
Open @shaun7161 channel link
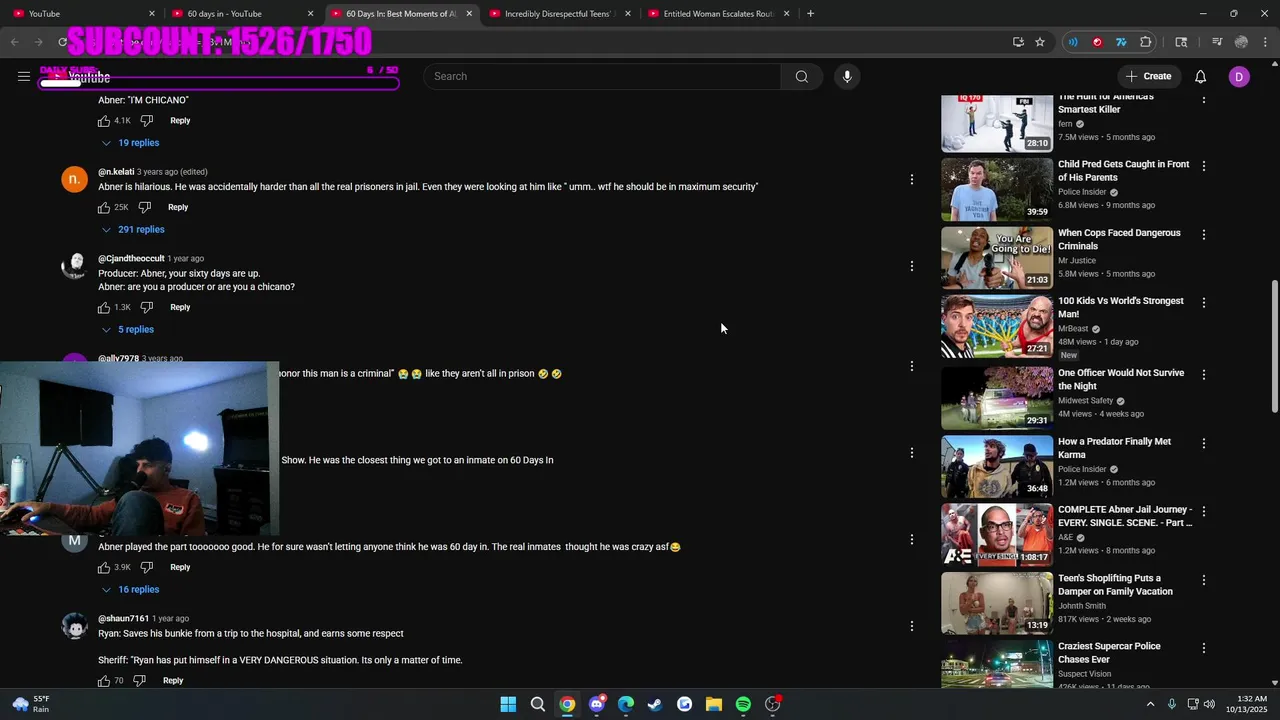tap(123, 618)
